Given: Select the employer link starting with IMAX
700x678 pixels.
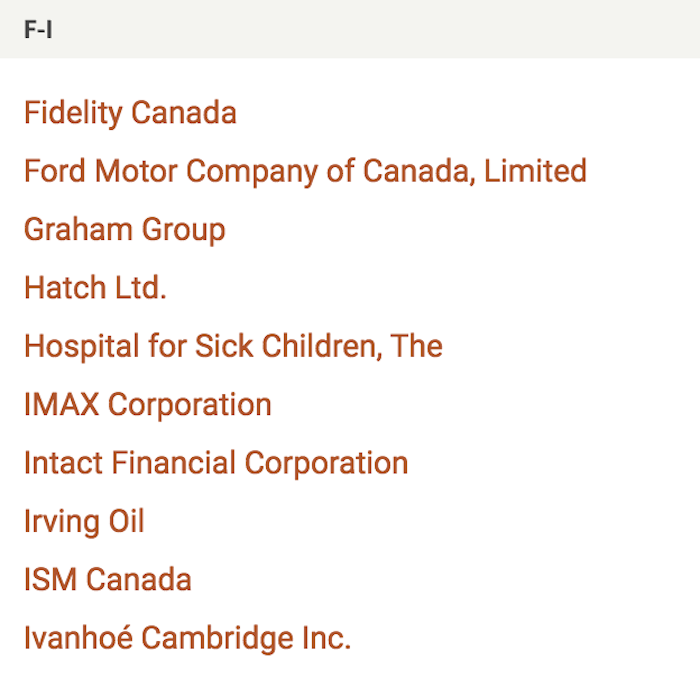Looking at the screenshot, I should tap(147, 405).
